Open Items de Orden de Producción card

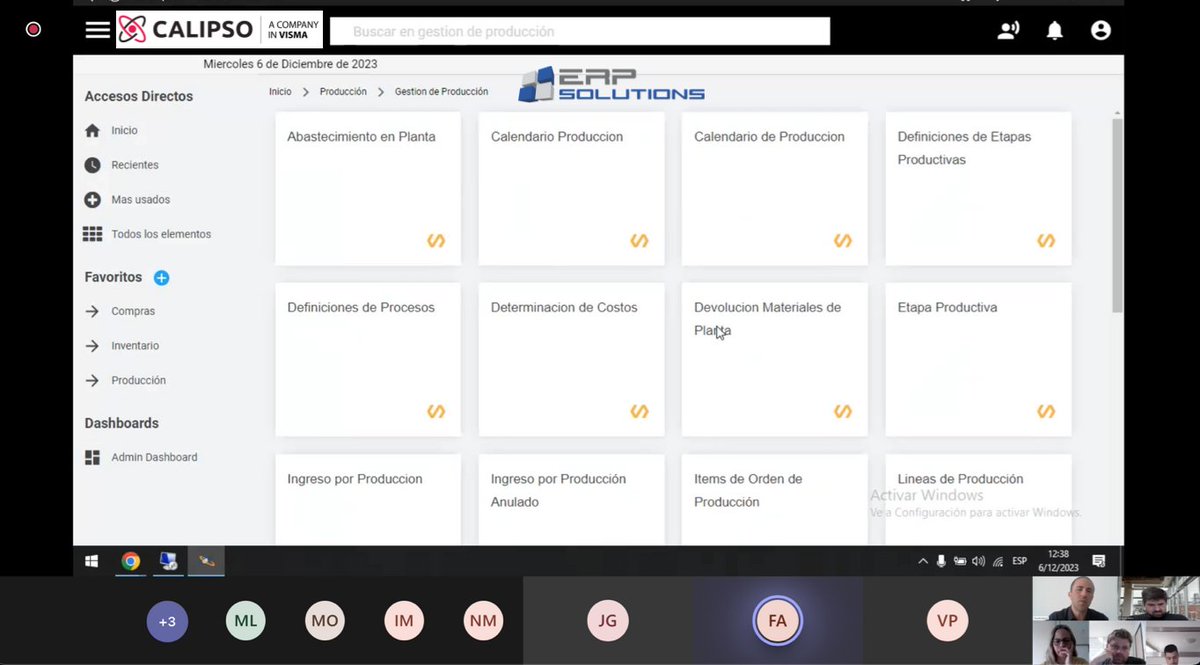[x=775, y=499]
